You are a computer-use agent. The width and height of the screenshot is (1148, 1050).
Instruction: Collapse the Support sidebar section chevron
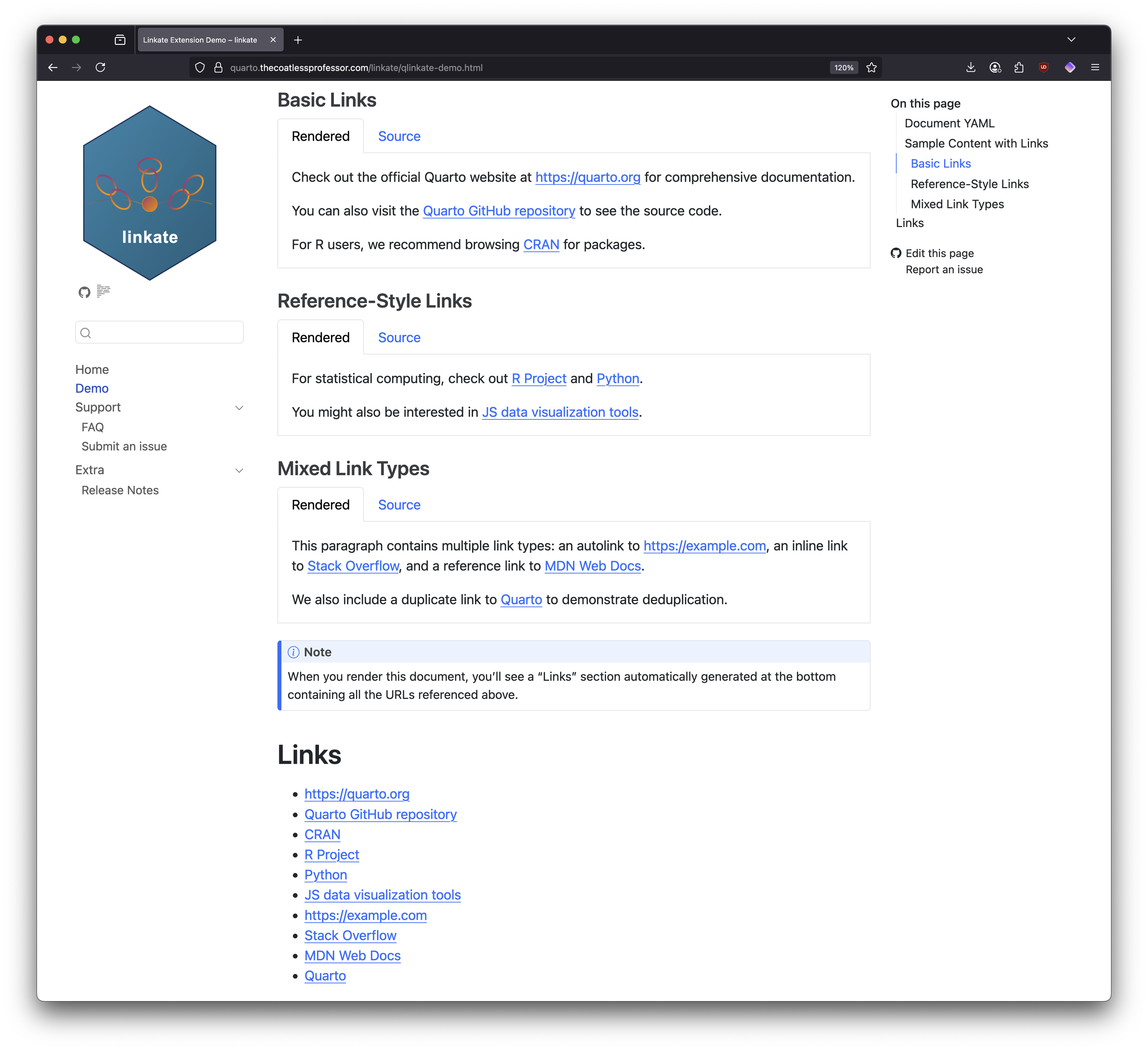coord(239,407)
